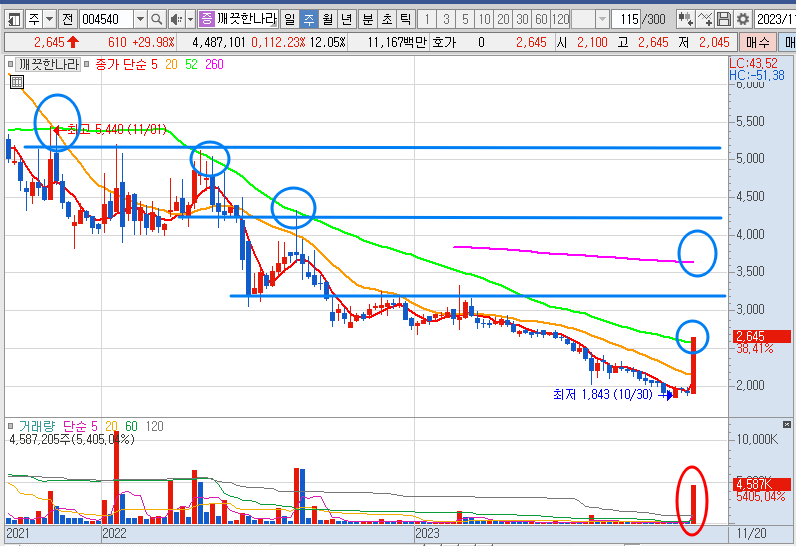
Task: Switch to second chart 초
Action: point(386,19)
